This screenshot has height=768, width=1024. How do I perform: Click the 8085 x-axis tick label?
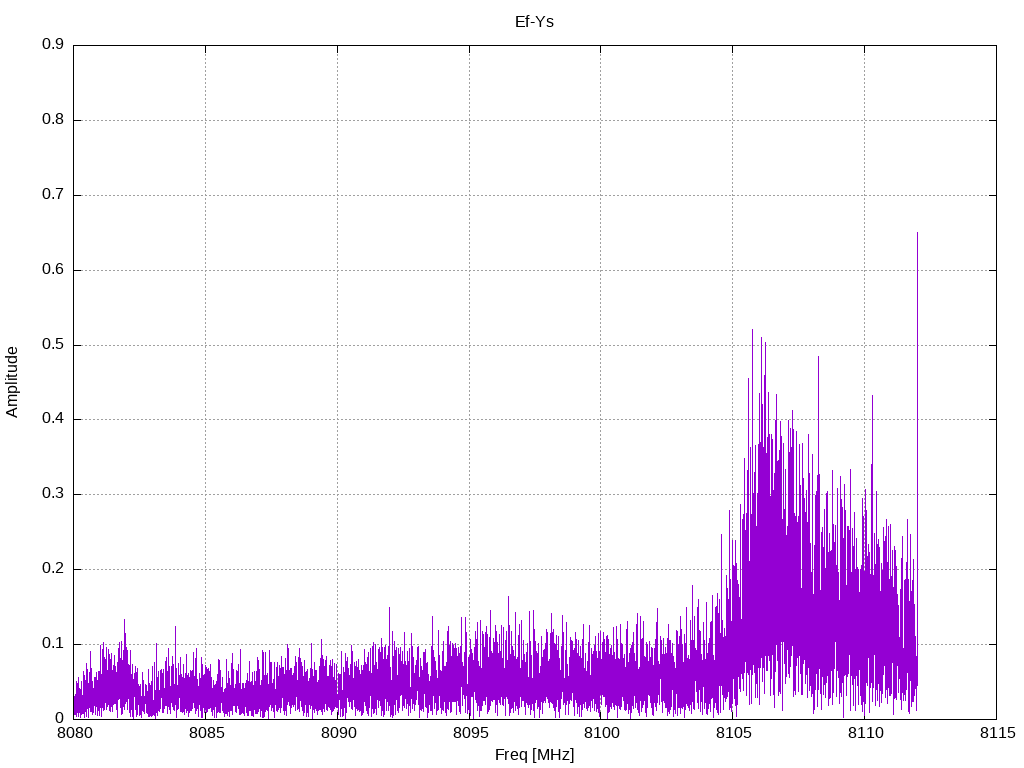(206, 734)
